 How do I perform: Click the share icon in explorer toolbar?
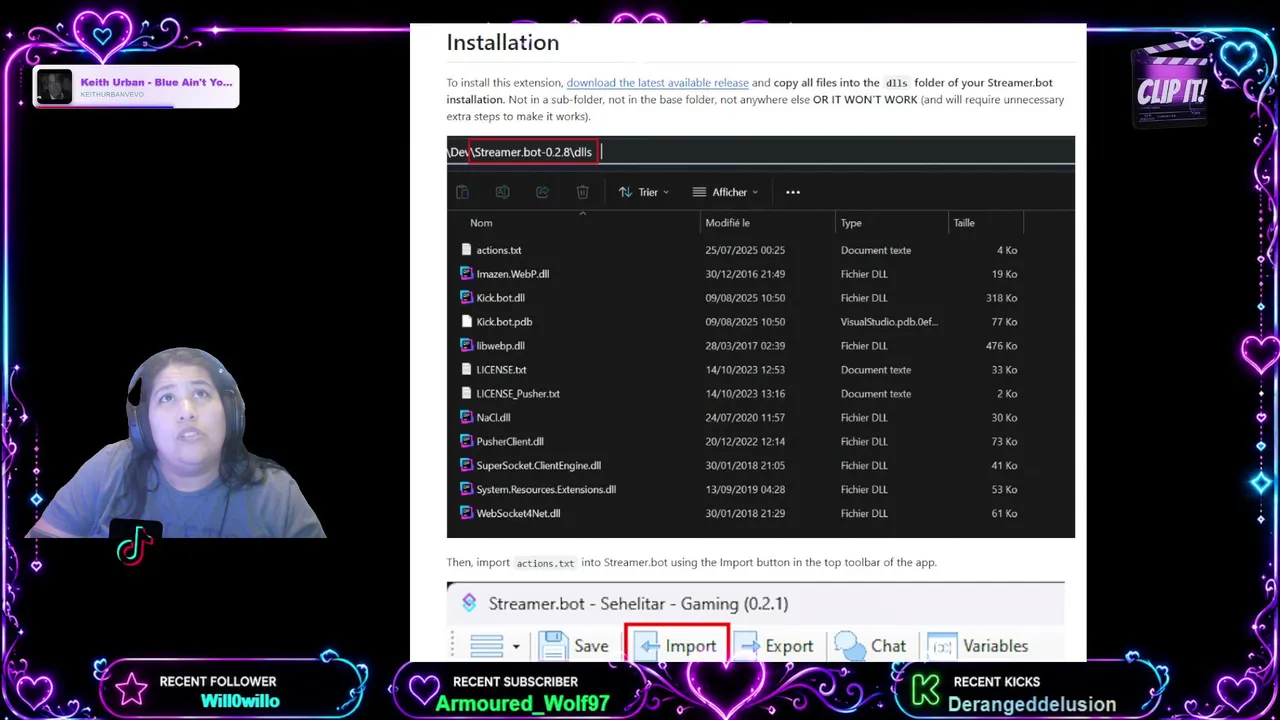[x=542, y=192]
